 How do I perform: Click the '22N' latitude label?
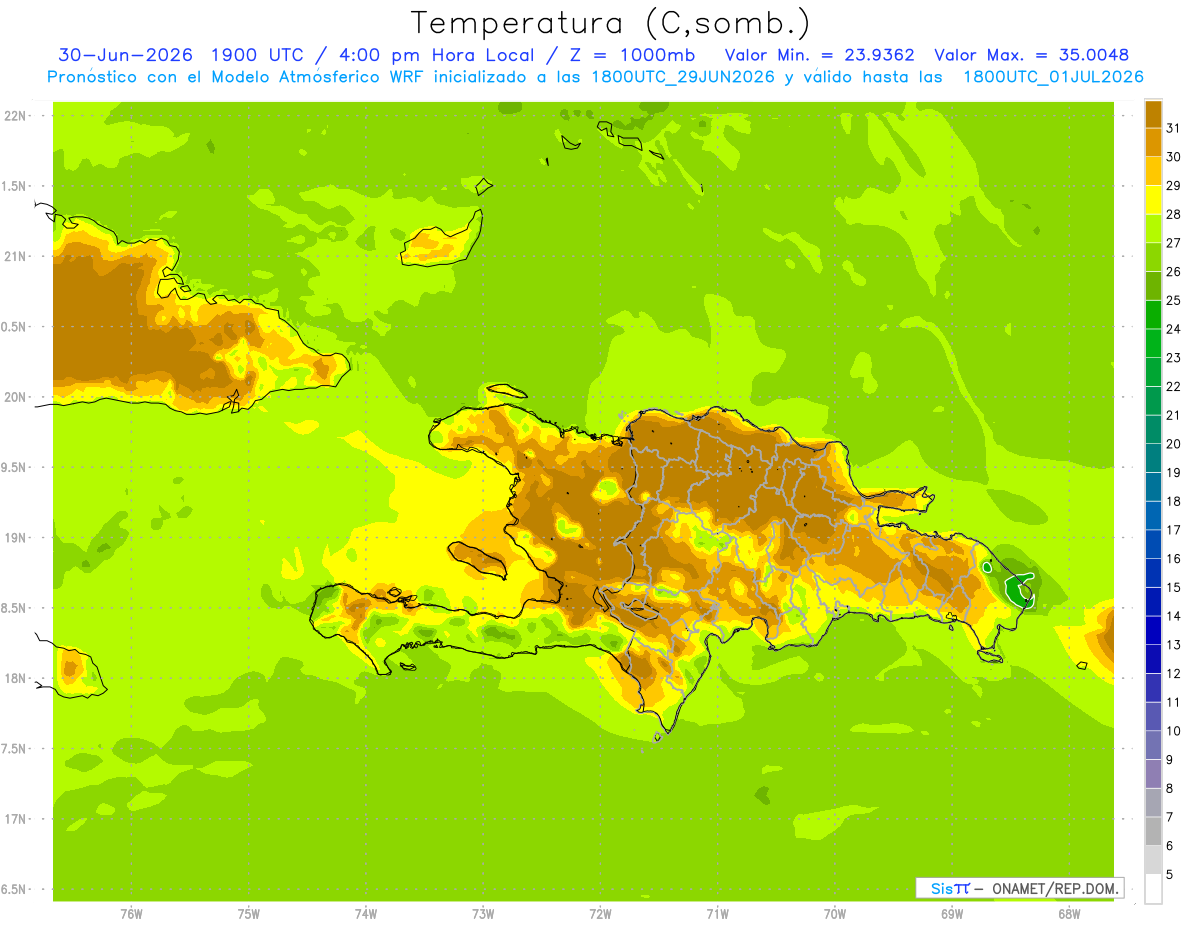(16, 115)
